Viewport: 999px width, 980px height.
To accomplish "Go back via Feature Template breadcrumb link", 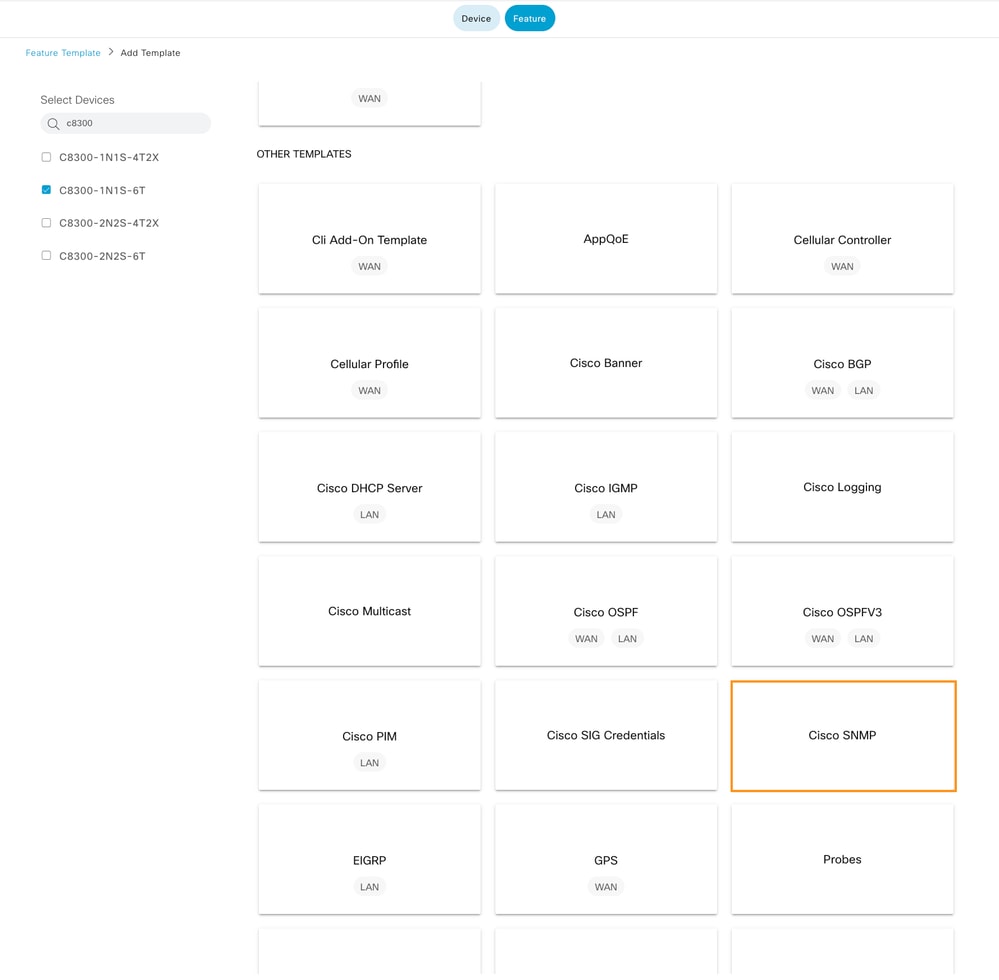I will 63,53.
